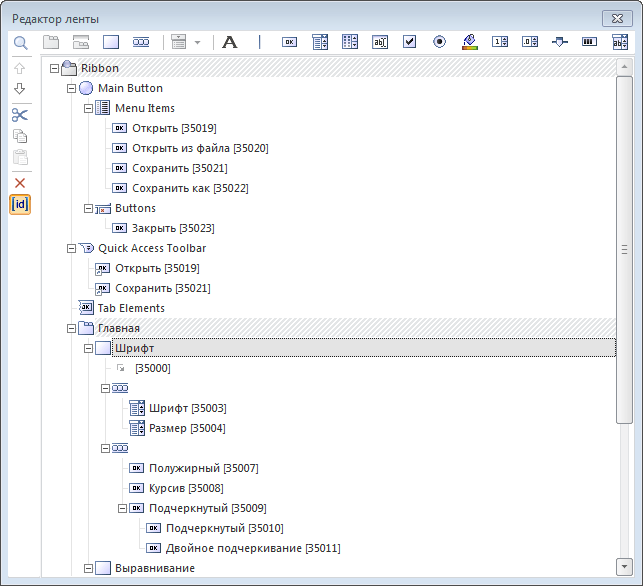Insert a color picker button element
The width and height of the screenshot is (643, 586).
469,42
